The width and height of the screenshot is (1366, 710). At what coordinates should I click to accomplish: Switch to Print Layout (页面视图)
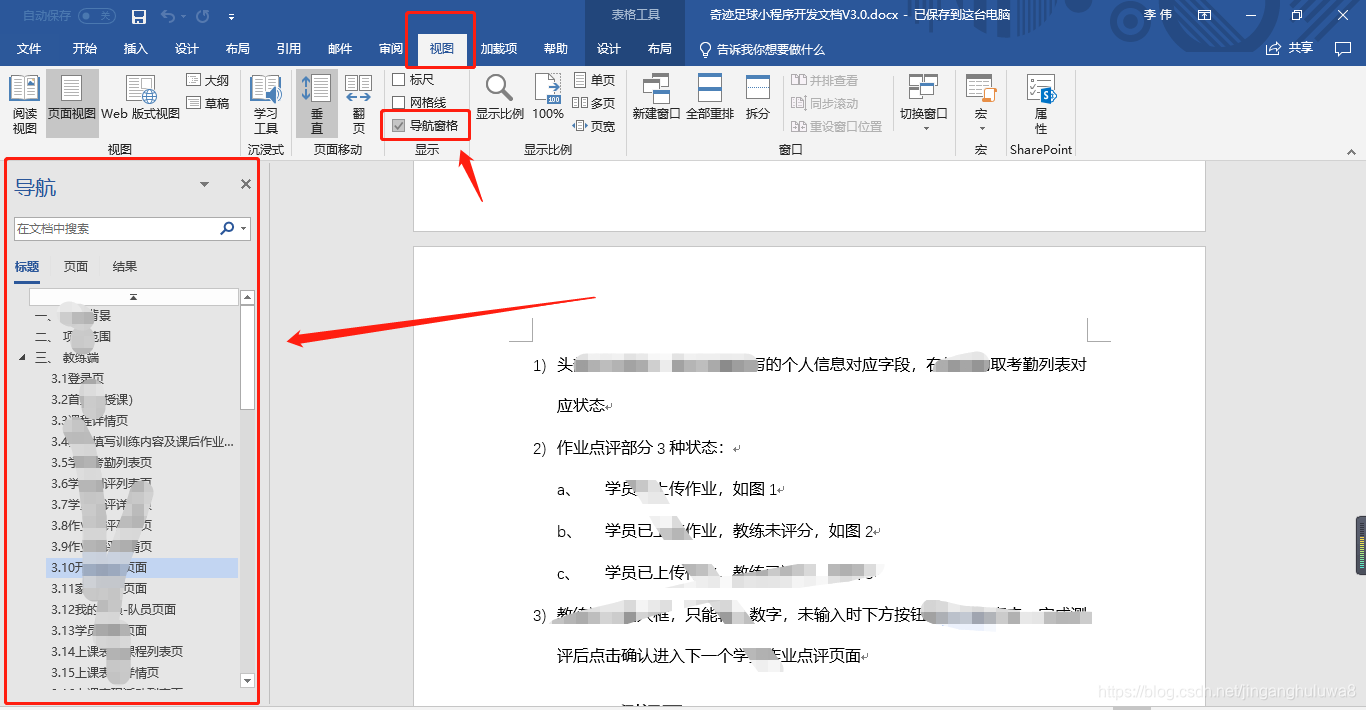72,105
